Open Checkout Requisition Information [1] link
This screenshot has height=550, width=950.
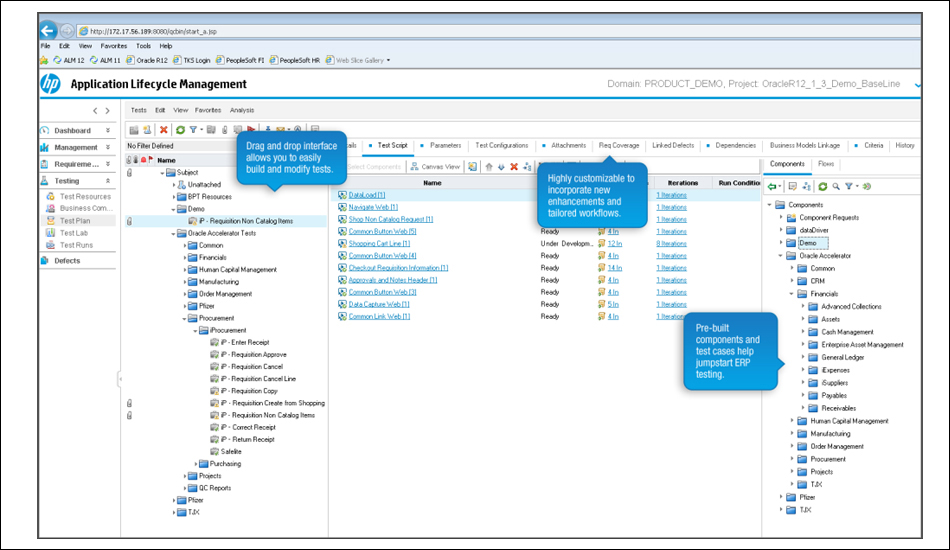398,268
